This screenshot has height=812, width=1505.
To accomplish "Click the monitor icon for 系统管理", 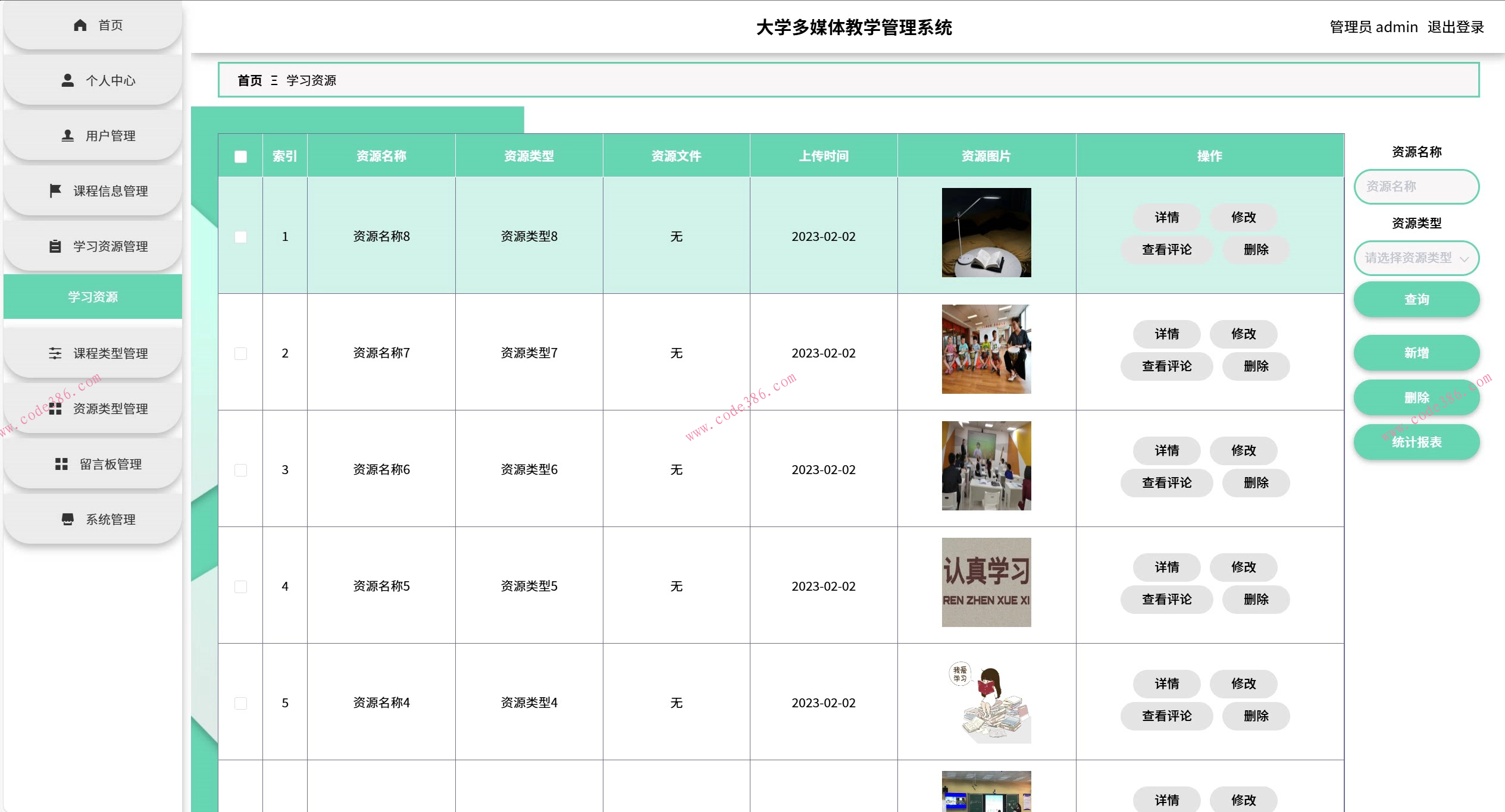I will pyautogui.click(x=68, y=519).
